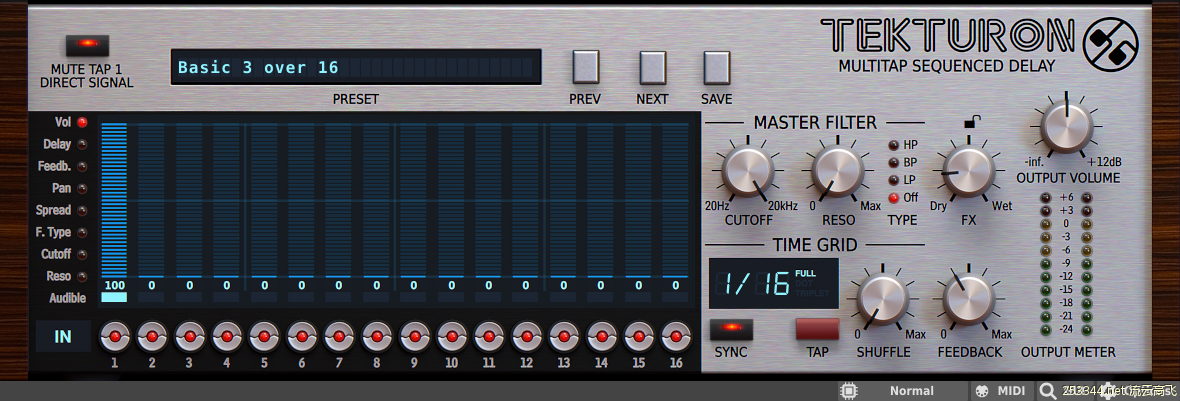Toggle the SYNC switch
1180x401 pixels.
[x=731, y=329]
